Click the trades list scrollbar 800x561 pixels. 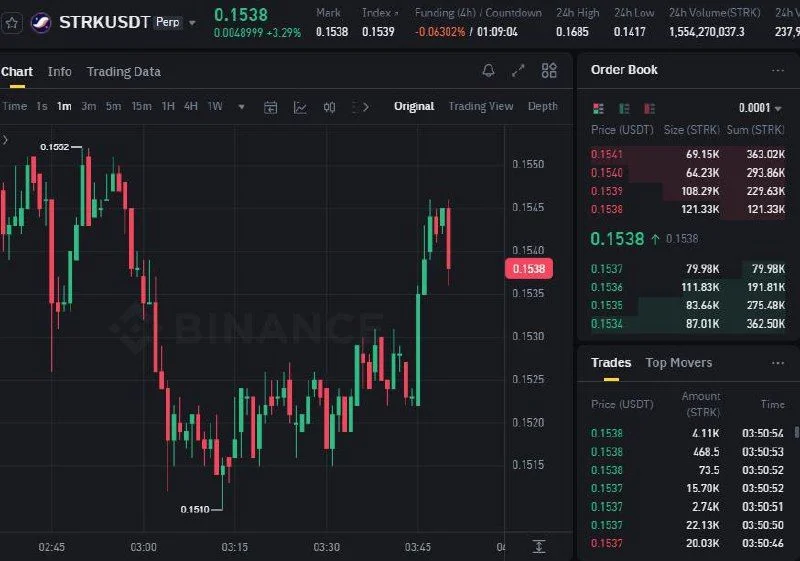796,432
